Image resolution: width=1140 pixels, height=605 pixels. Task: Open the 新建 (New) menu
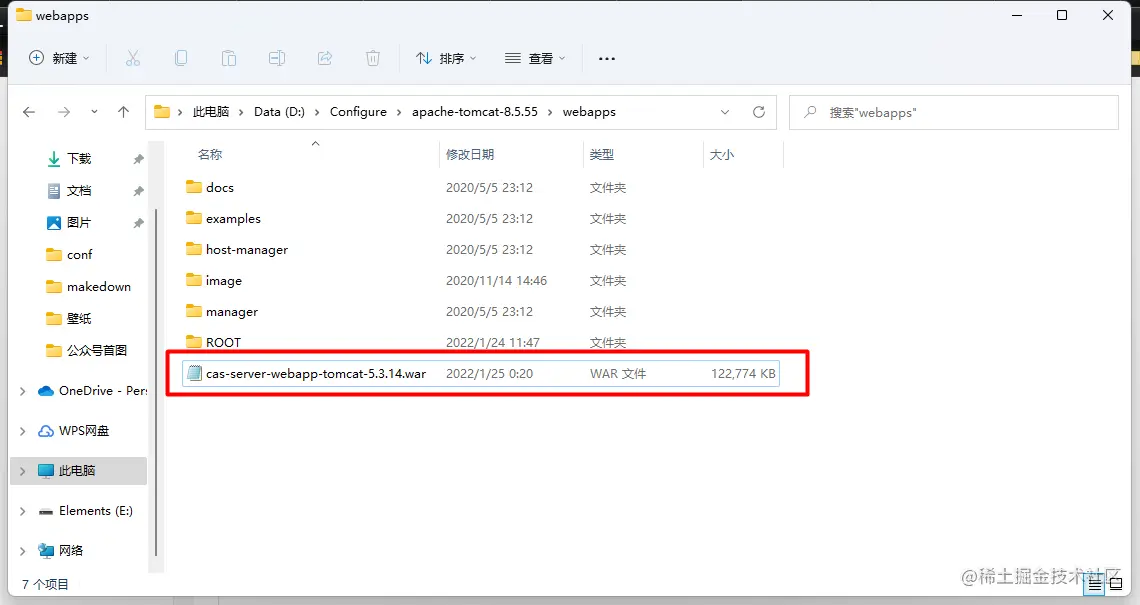pyautogui.click(x=59, y=58)
